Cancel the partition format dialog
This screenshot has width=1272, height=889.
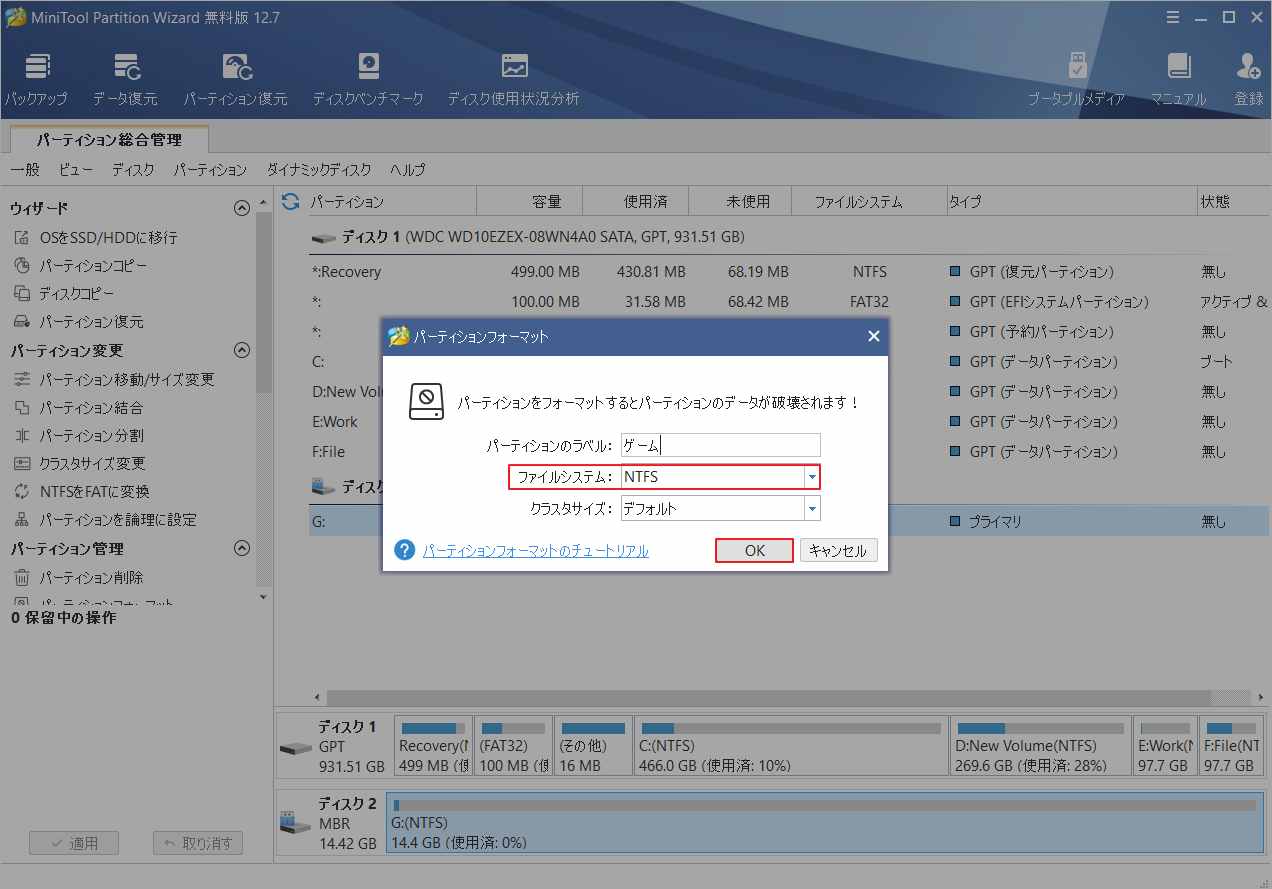pos(838,550)
